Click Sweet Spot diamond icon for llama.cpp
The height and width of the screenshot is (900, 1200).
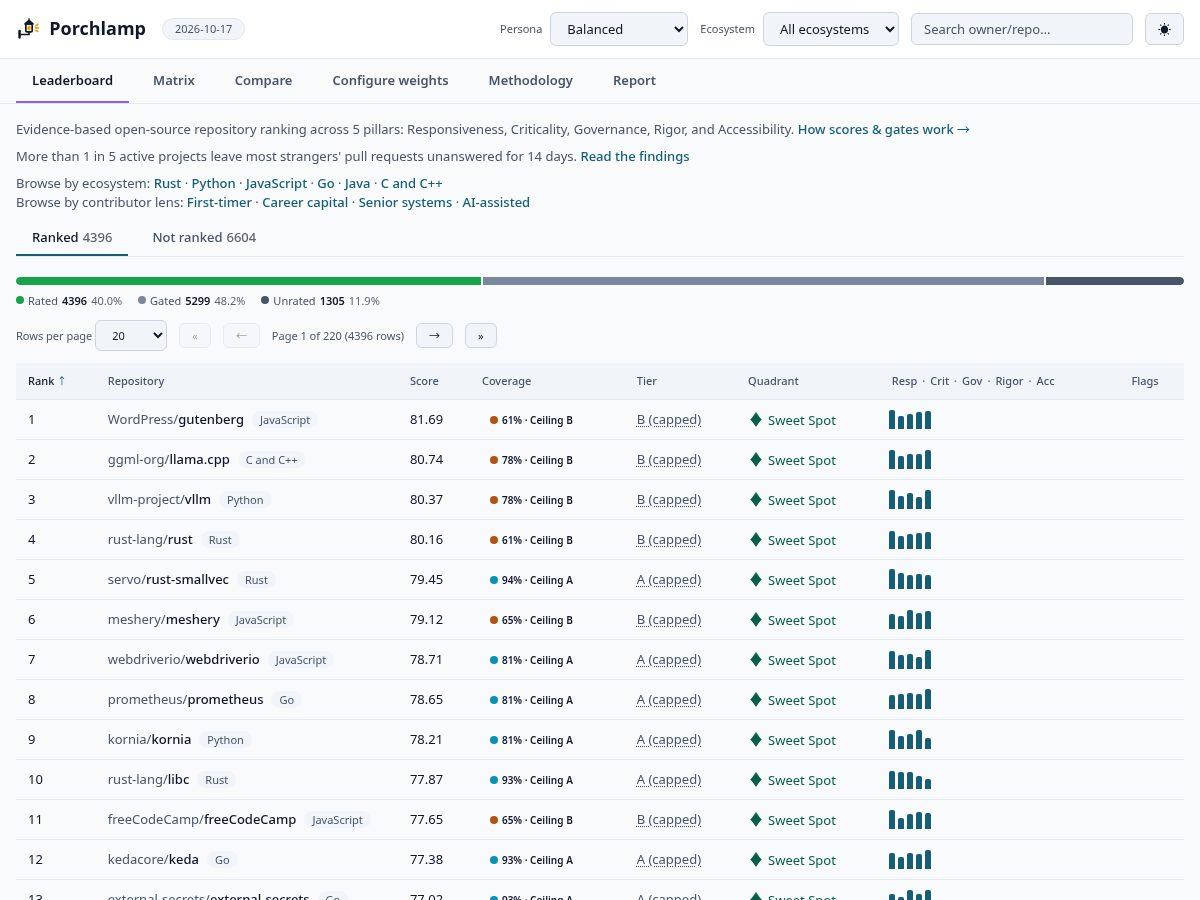click(756, 459)
